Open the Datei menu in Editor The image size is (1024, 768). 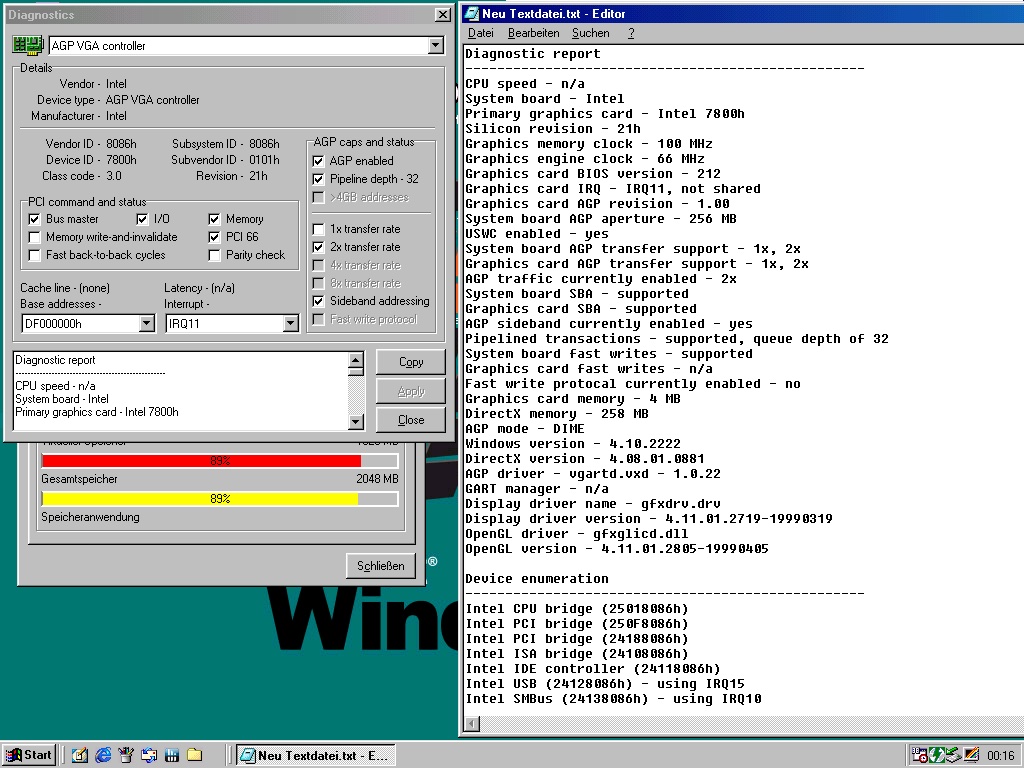pyautogui.click(x=481, y=33)
